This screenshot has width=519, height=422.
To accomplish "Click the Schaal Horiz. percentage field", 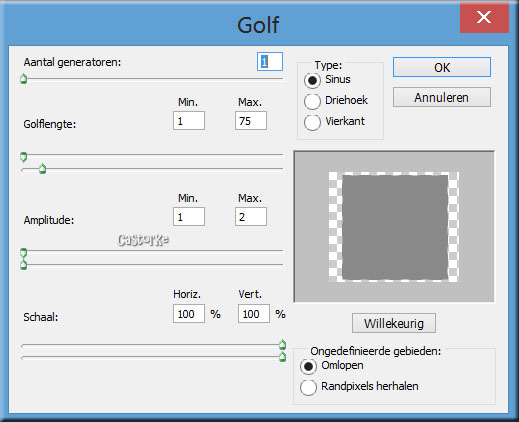I will (x=189, y=313).
